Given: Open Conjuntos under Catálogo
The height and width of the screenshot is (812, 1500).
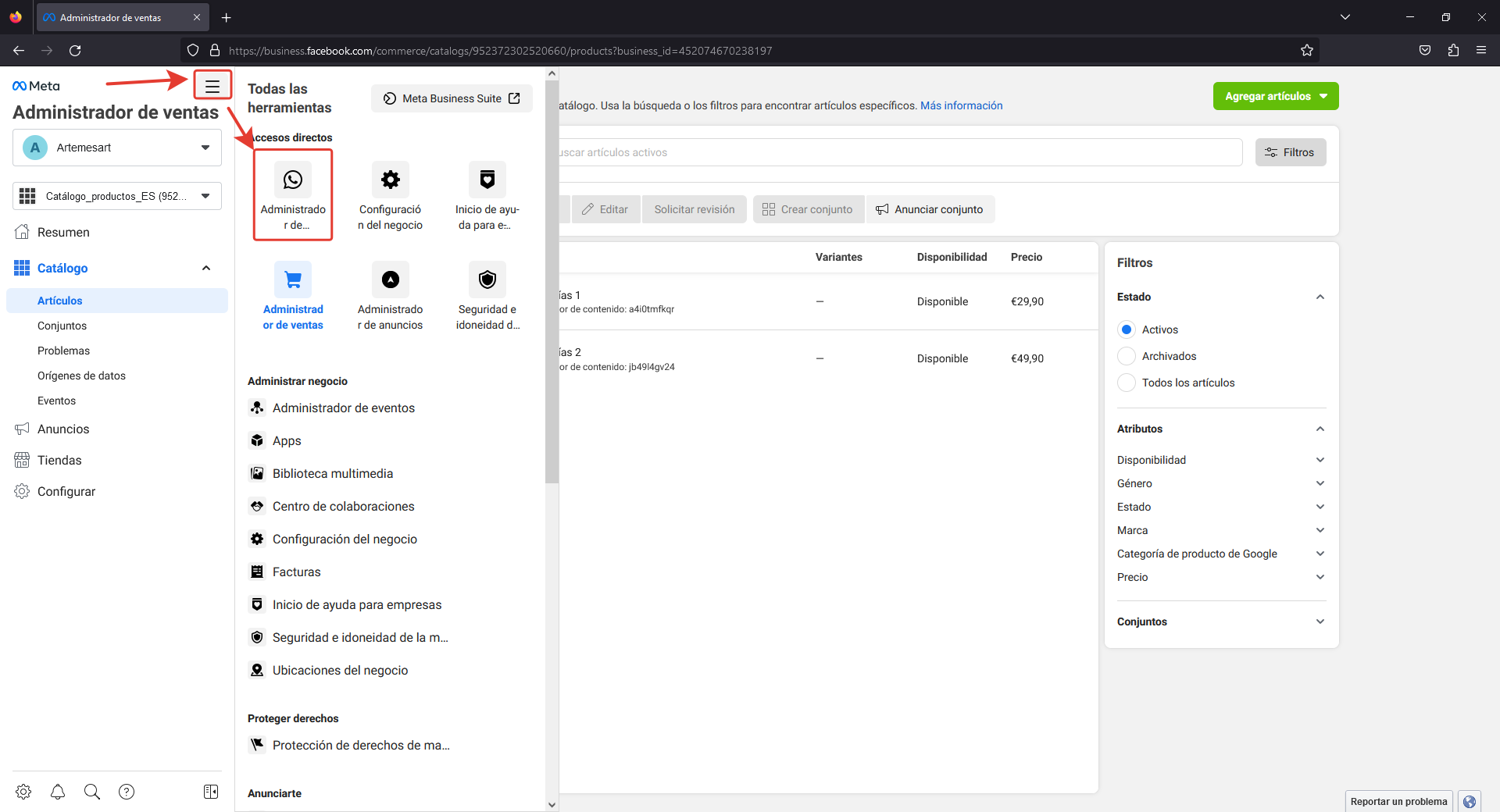Looking at the screenshot, I should [62, 326].
